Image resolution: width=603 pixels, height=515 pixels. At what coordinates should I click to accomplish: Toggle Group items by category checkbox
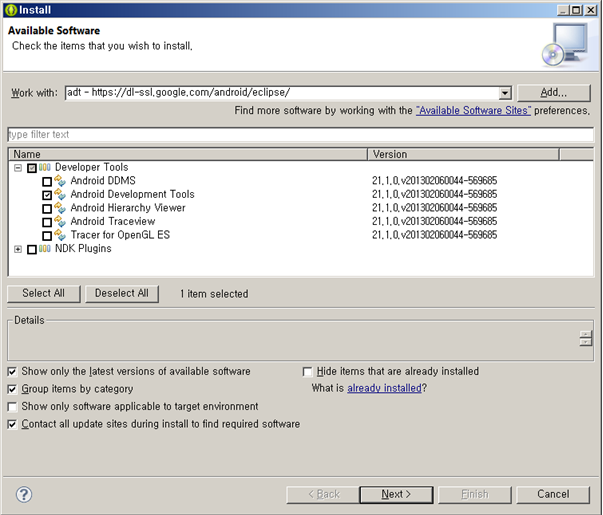[12, 389]
